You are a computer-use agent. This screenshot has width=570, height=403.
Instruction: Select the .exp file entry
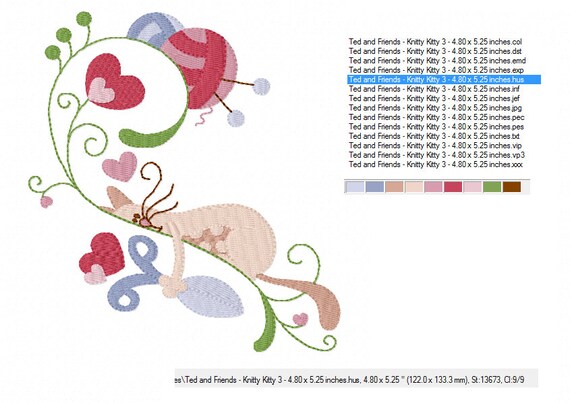(436, 70)
